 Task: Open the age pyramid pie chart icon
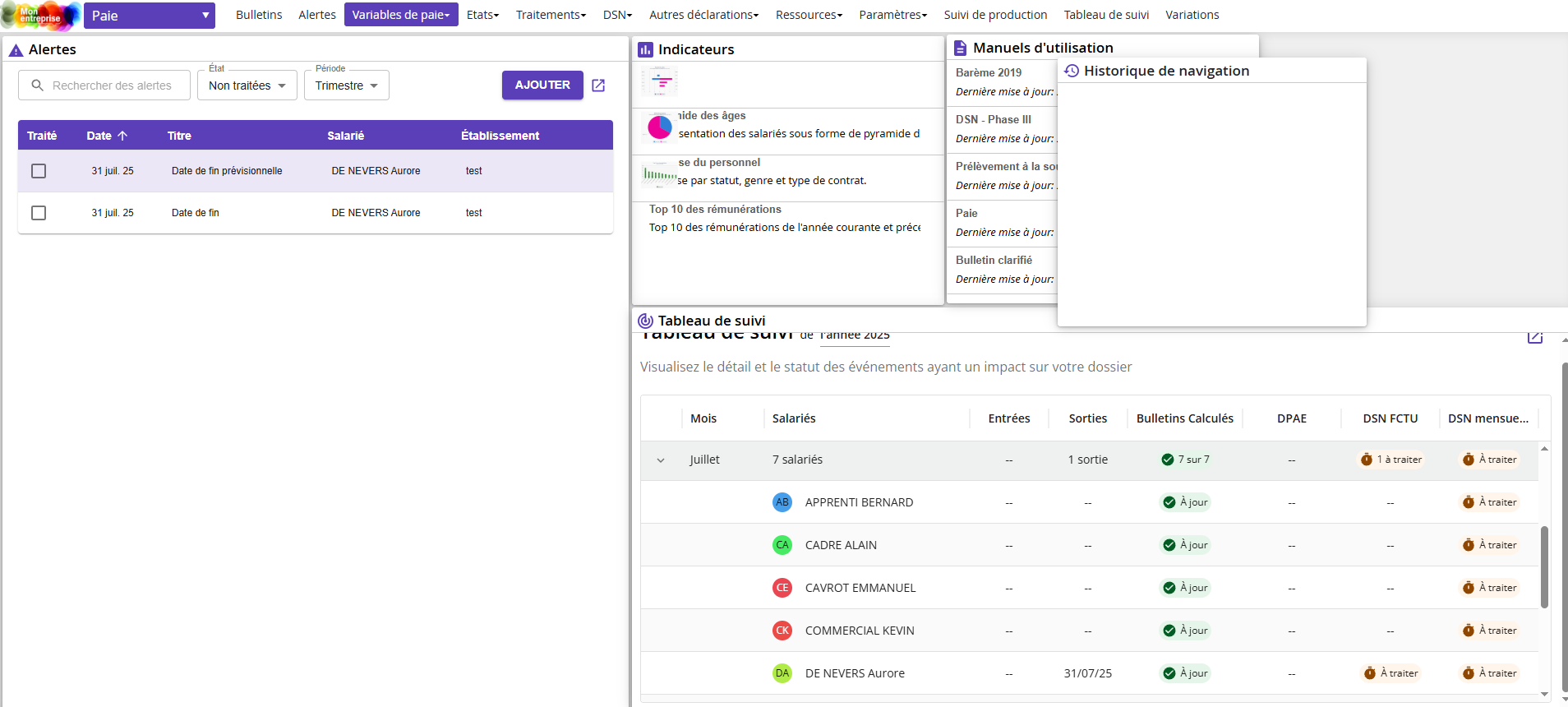(x=660, y=127)
